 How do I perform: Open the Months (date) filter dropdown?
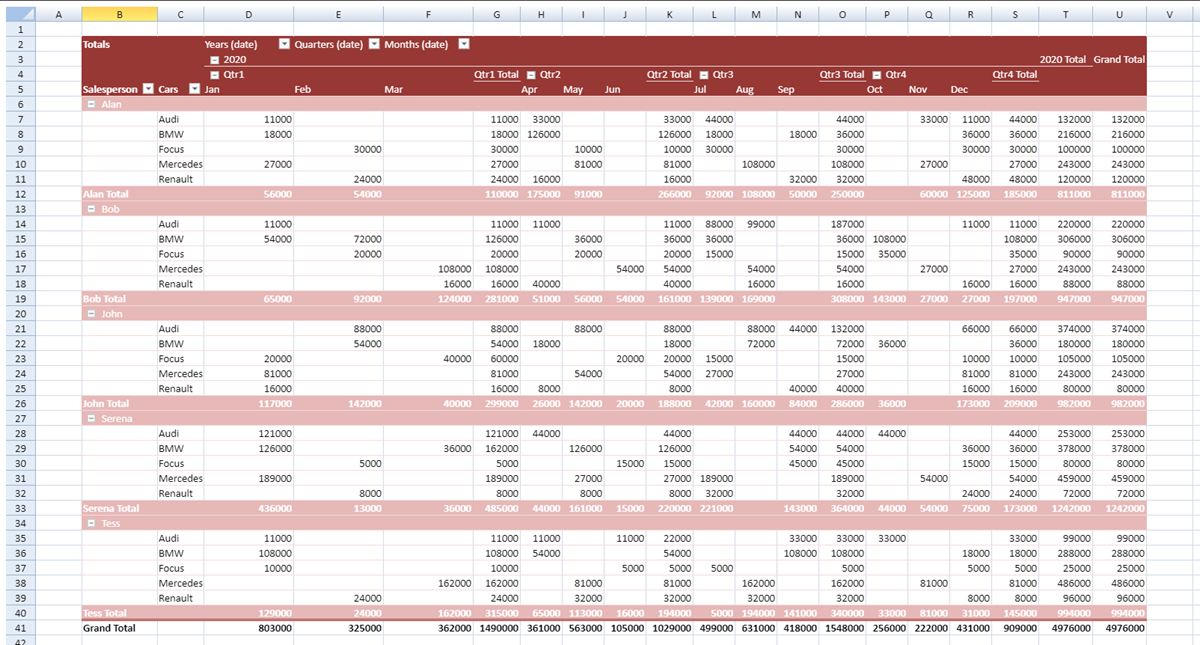[x=464, y=44]
